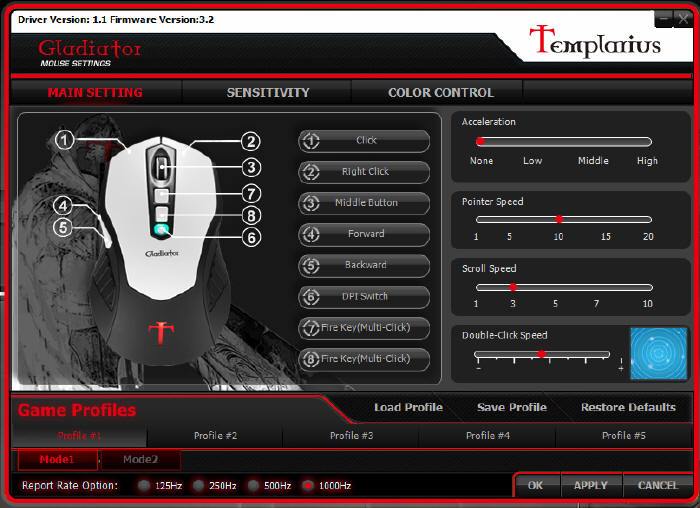This screenshot has height=508, width=700.
Task: Select Profile #3 tab
Action: pyautogui.click(x=351, y=436)
